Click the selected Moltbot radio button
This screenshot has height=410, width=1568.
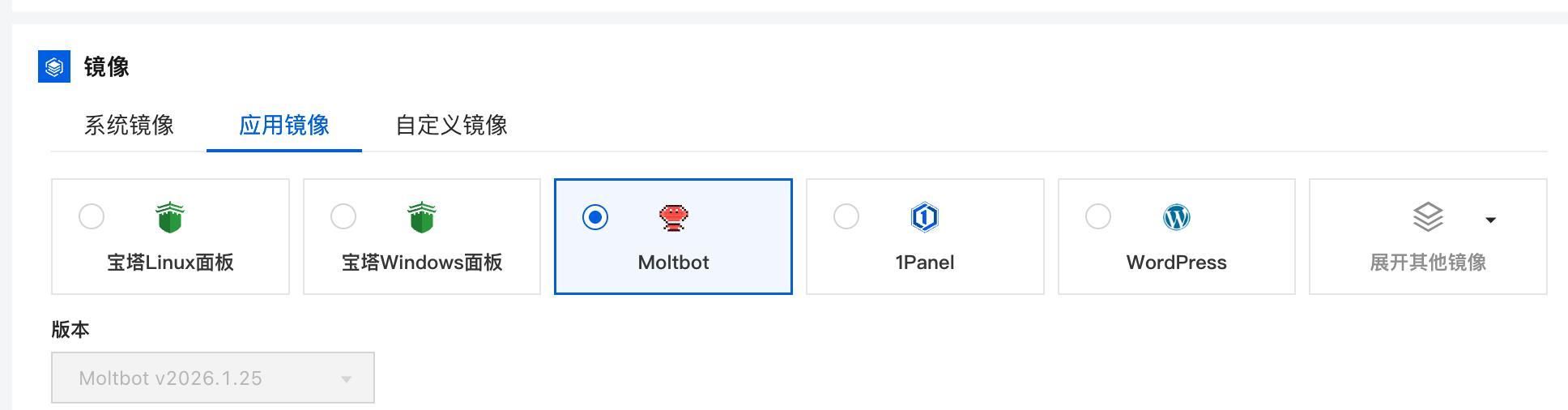coord(595,217)
